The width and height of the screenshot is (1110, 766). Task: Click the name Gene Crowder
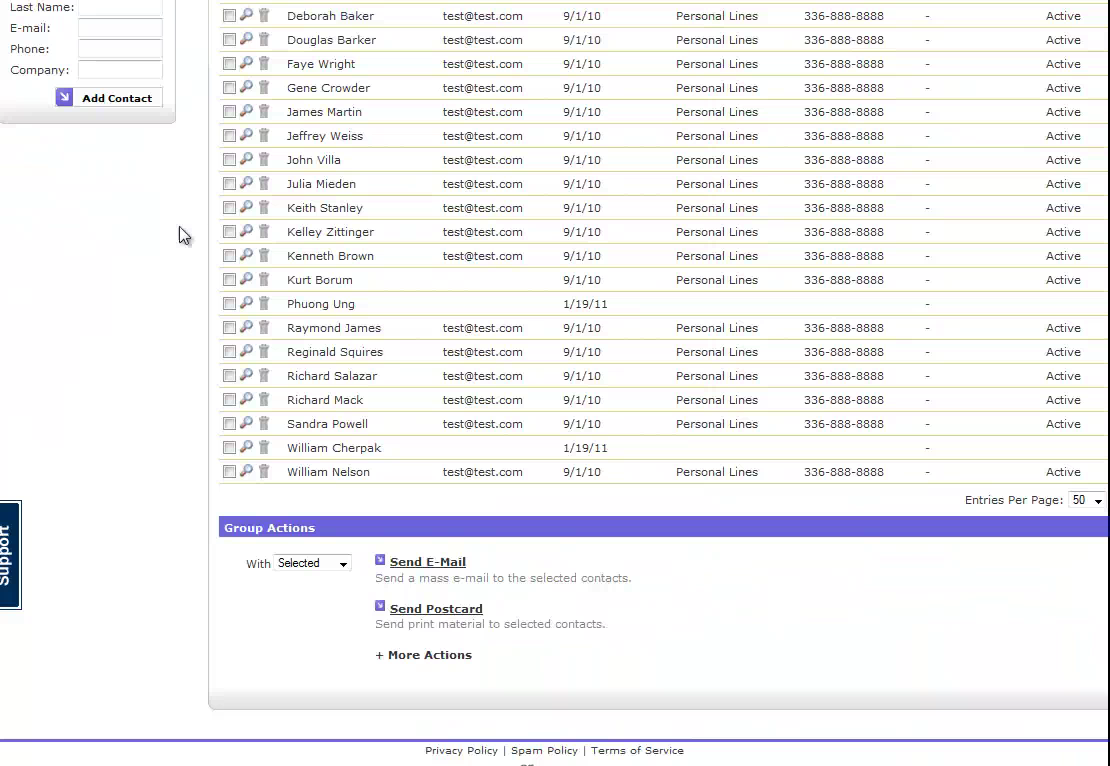tap(328, 88)
